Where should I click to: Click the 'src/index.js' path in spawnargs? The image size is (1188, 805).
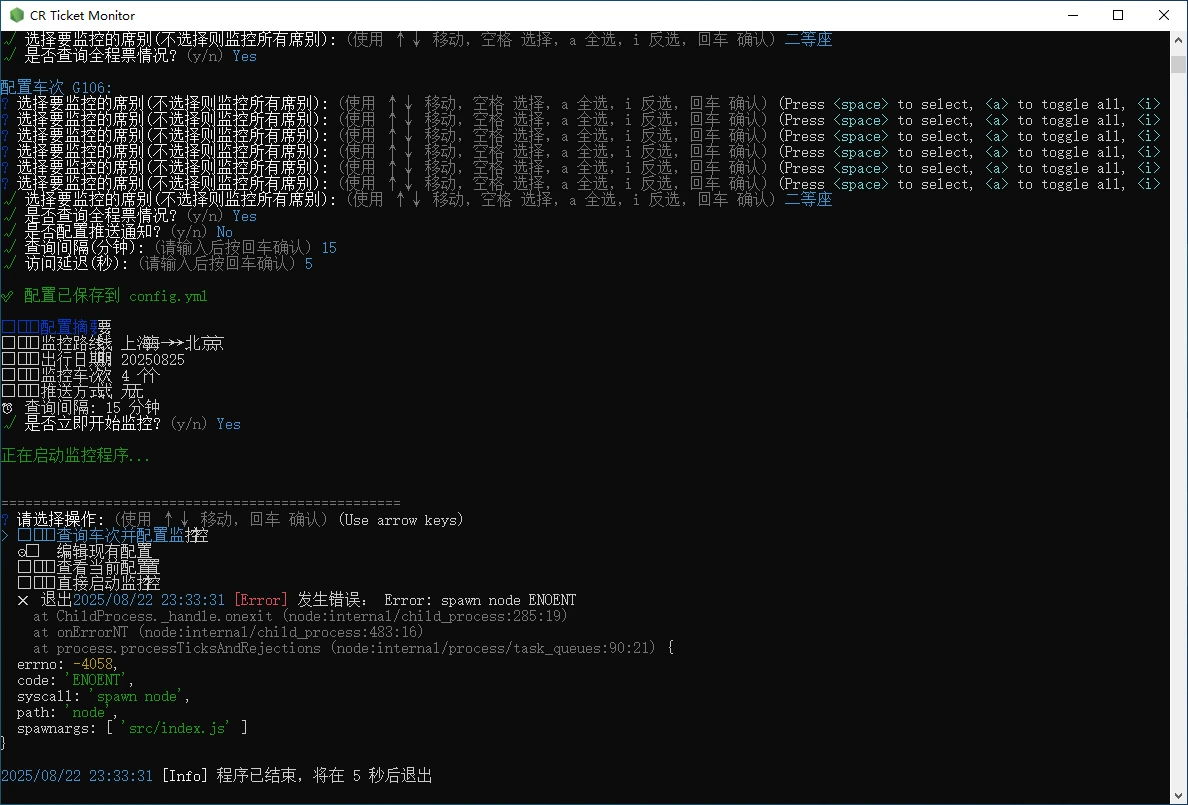click(x=176, y=728)
